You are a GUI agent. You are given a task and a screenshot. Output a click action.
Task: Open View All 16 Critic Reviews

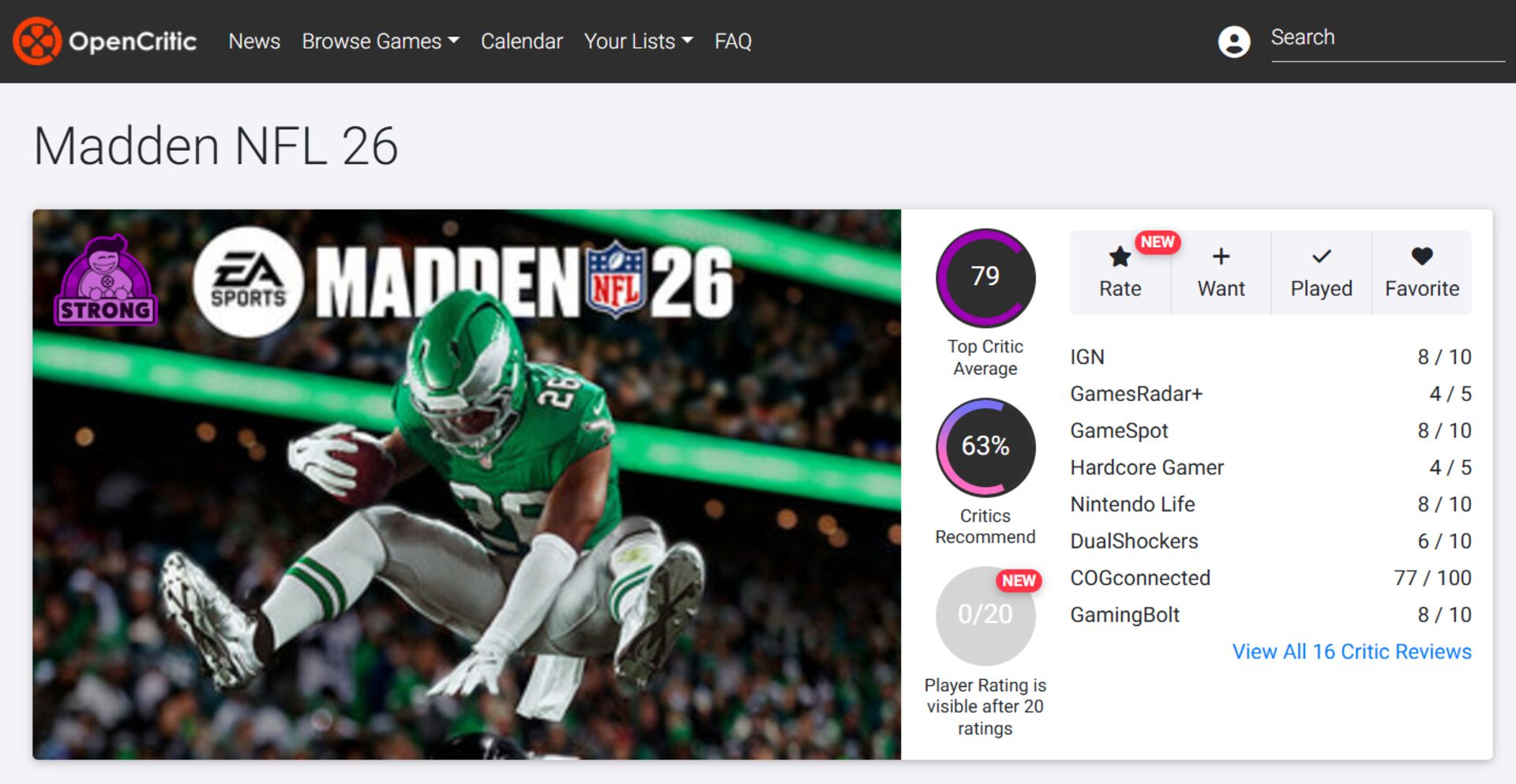coord(1352,651)
